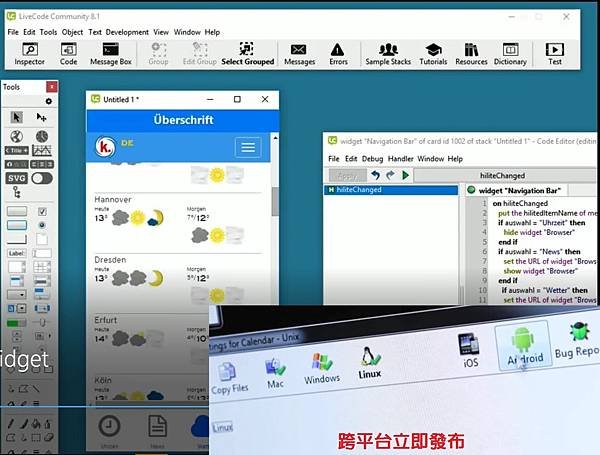Click the redo arrow in Code Editor
The image size is (600, 455).
point(390,176)
